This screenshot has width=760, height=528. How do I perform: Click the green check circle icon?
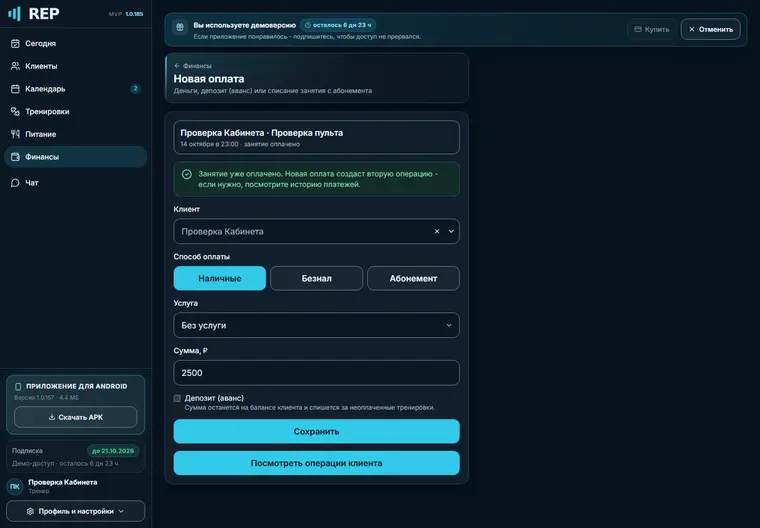pyautogui.click(x=187, y=174)
